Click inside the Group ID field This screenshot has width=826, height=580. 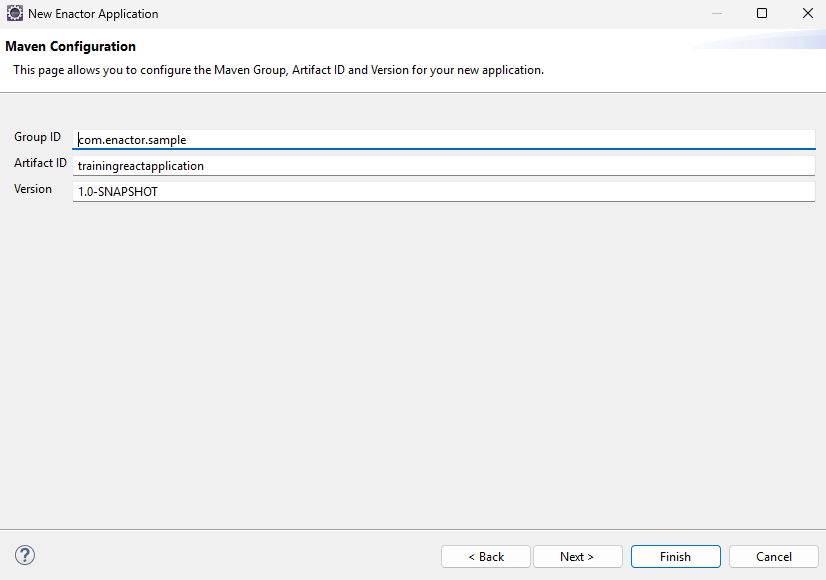[x=300, y=139]
